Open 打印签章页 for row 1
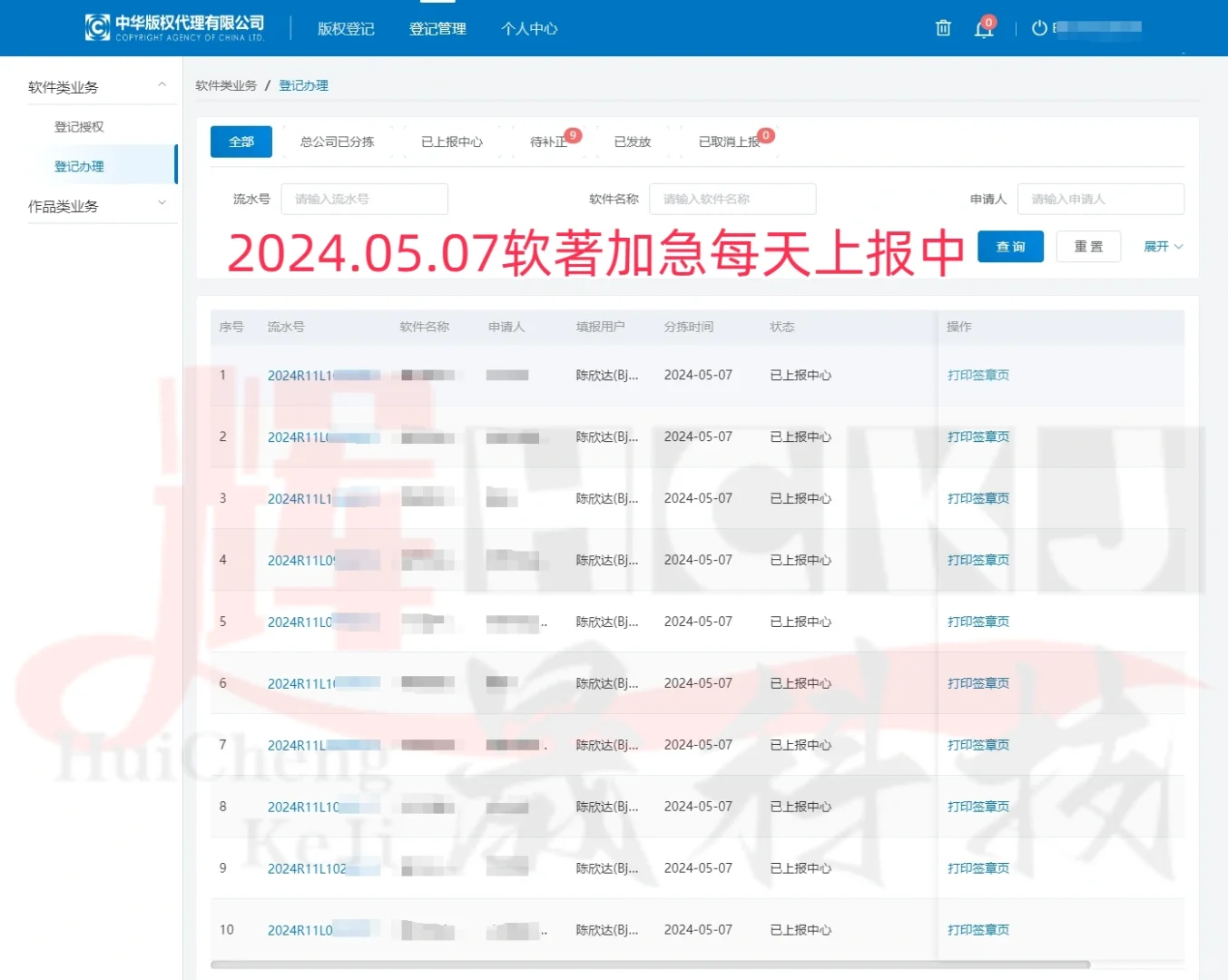This screenshot has height=980, width=1228. (x=977, y=374)
